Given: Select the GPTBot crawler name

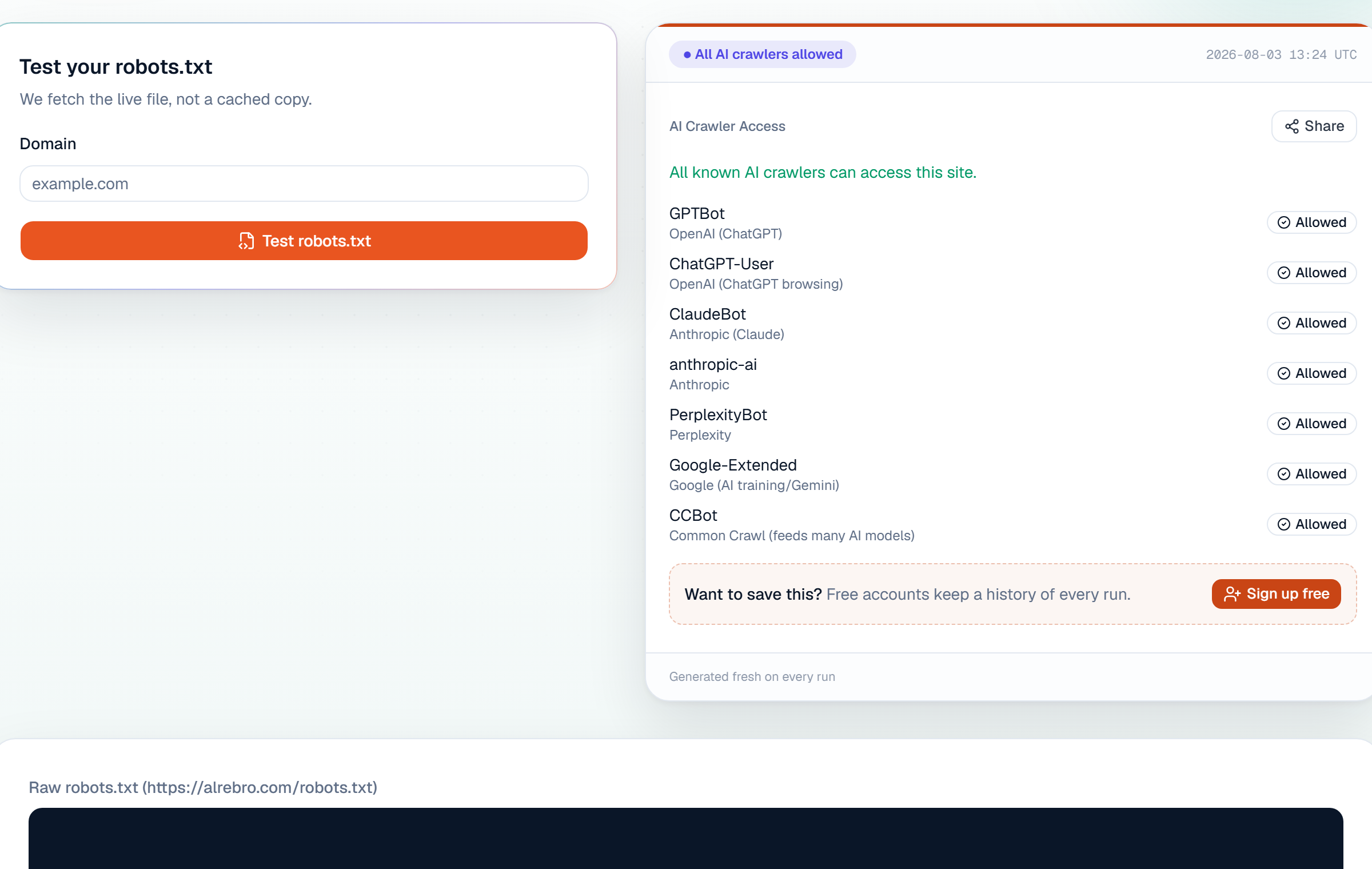Looking at the screenshot, I should click(x=697, y=213).
